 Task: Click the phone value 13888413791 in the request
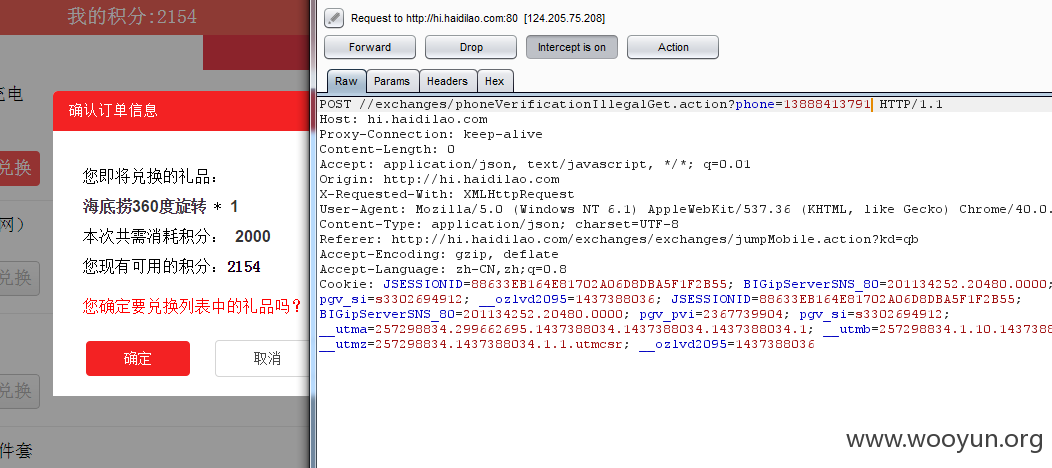(x=827, y=105)
